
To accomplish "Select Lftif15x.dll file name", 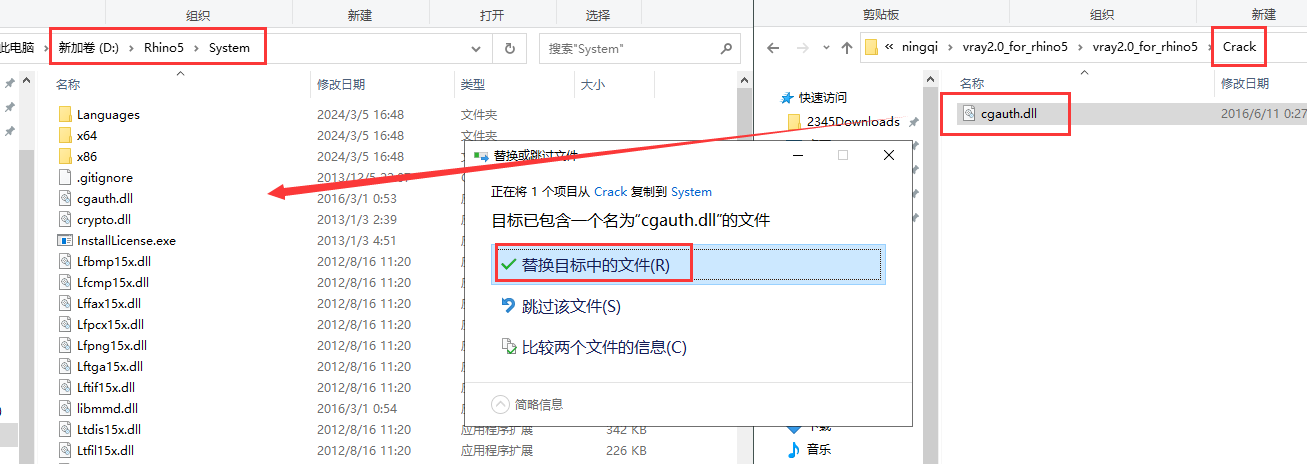I will 105,387.
